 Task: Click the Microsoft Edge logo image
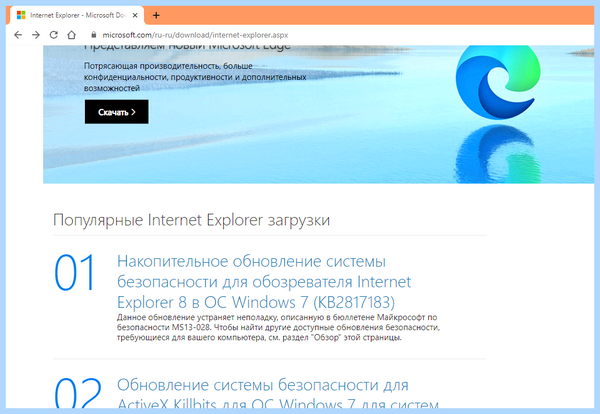click(x=498, y=82)
